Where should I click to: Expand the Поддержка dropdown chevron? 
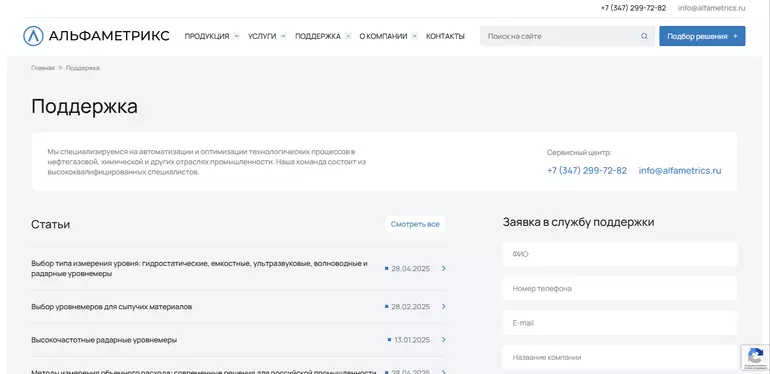pos(348,36)
